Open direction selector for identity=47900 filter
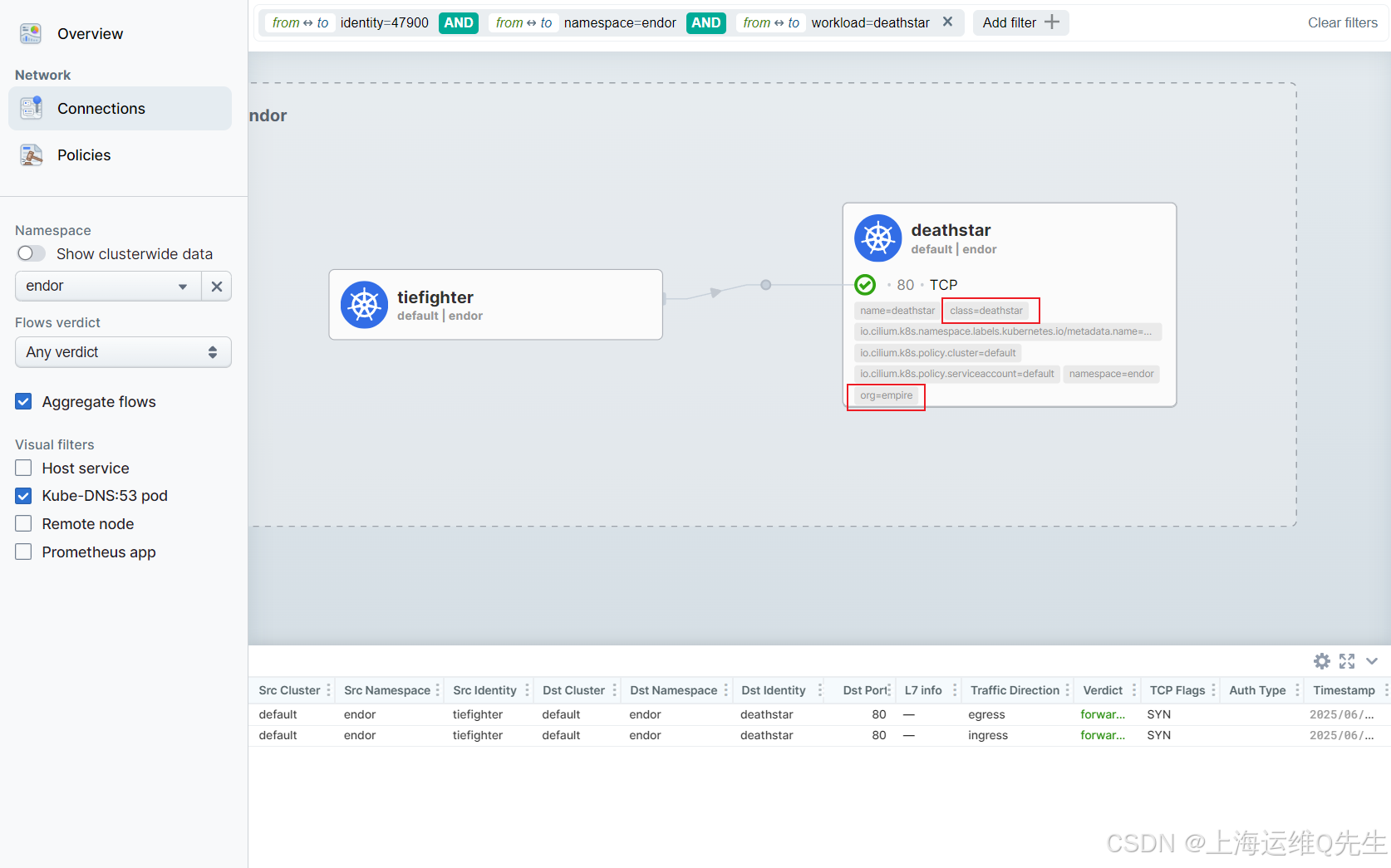This screenshot has height=868, width=1391. [x=300, y=22]
